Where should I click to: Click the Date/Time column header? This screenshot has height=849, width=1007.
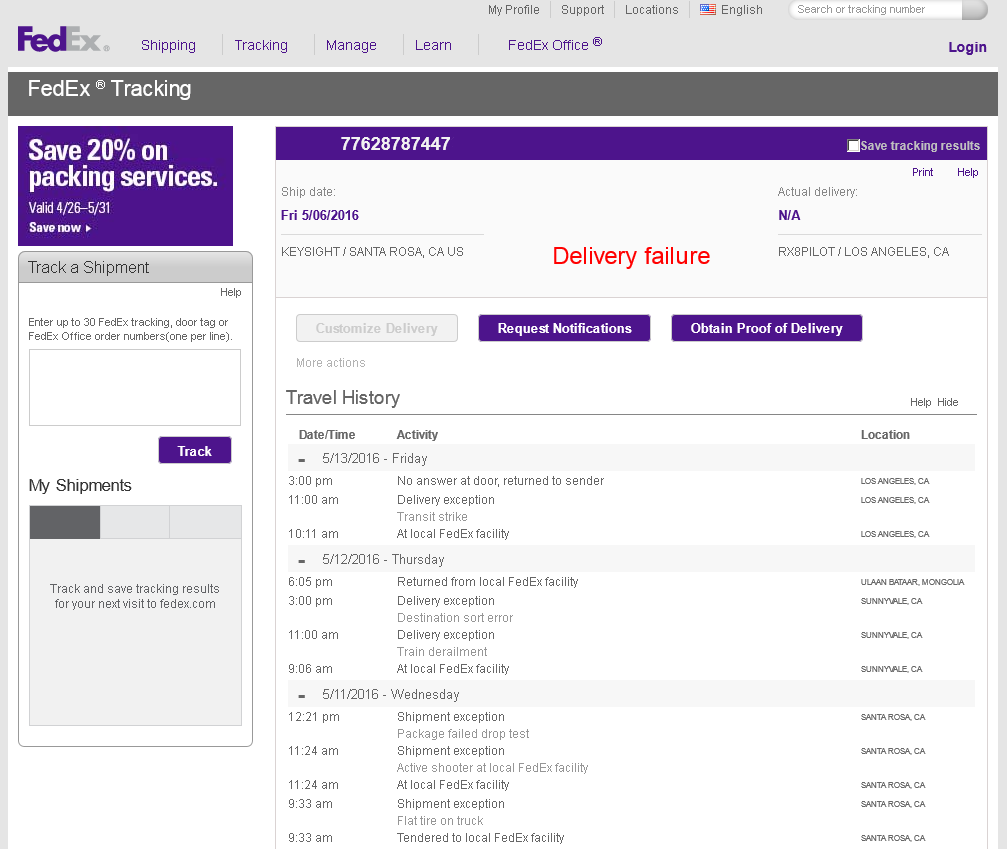click(x=327, y=435)
